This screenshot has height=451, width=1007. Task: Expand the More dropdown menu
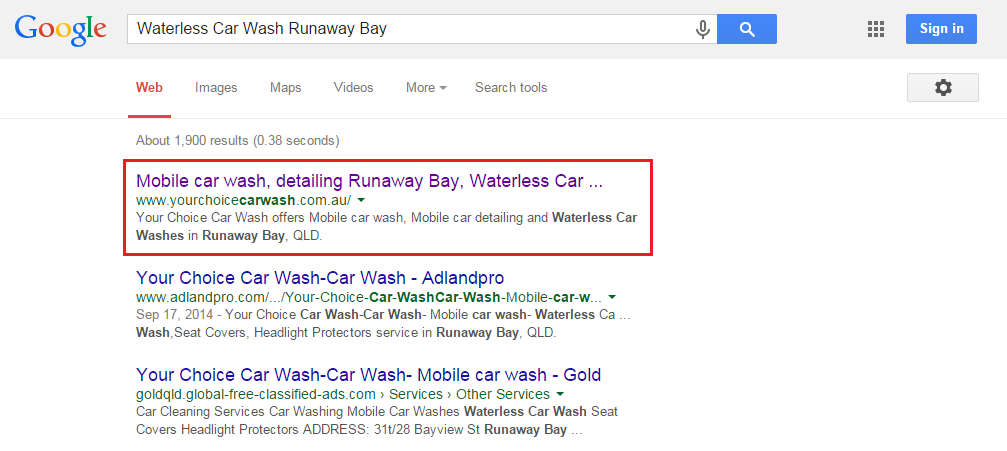click(426, 87)
